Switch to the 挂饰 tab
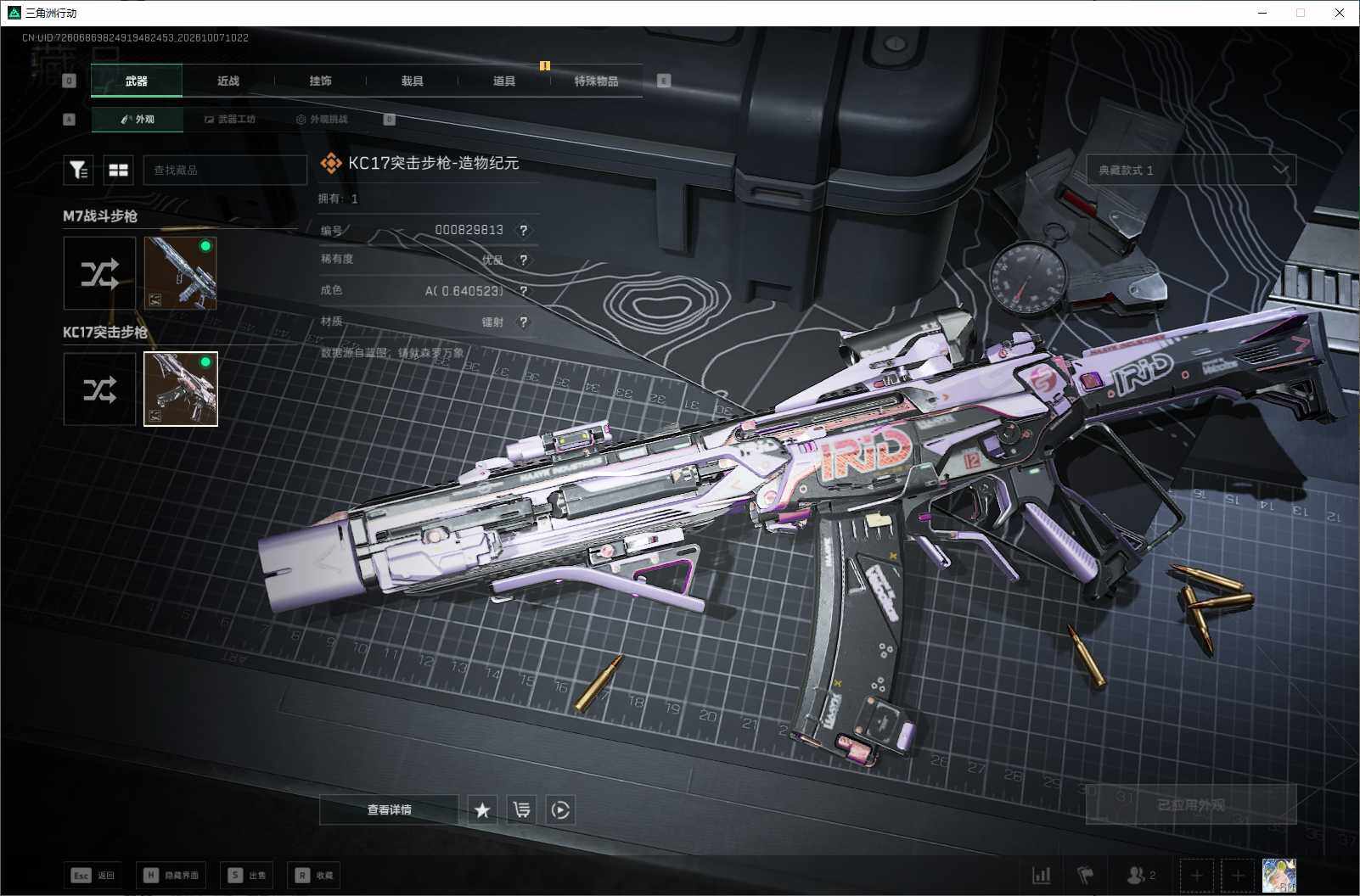1360x896 pixels. click(320, 81)
